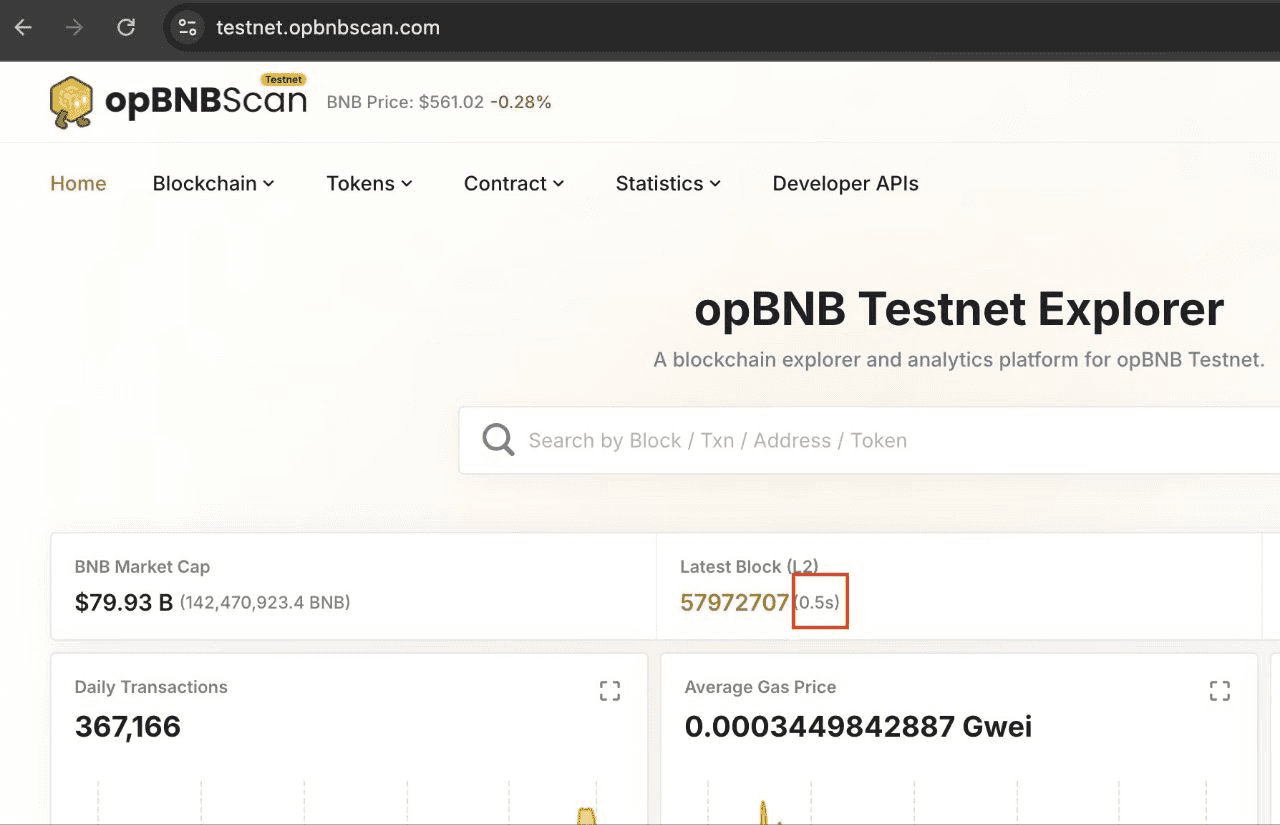Viewport: 1280px width, 825px height.
Task: Open latest block 57972707 link
Action: 734,602
